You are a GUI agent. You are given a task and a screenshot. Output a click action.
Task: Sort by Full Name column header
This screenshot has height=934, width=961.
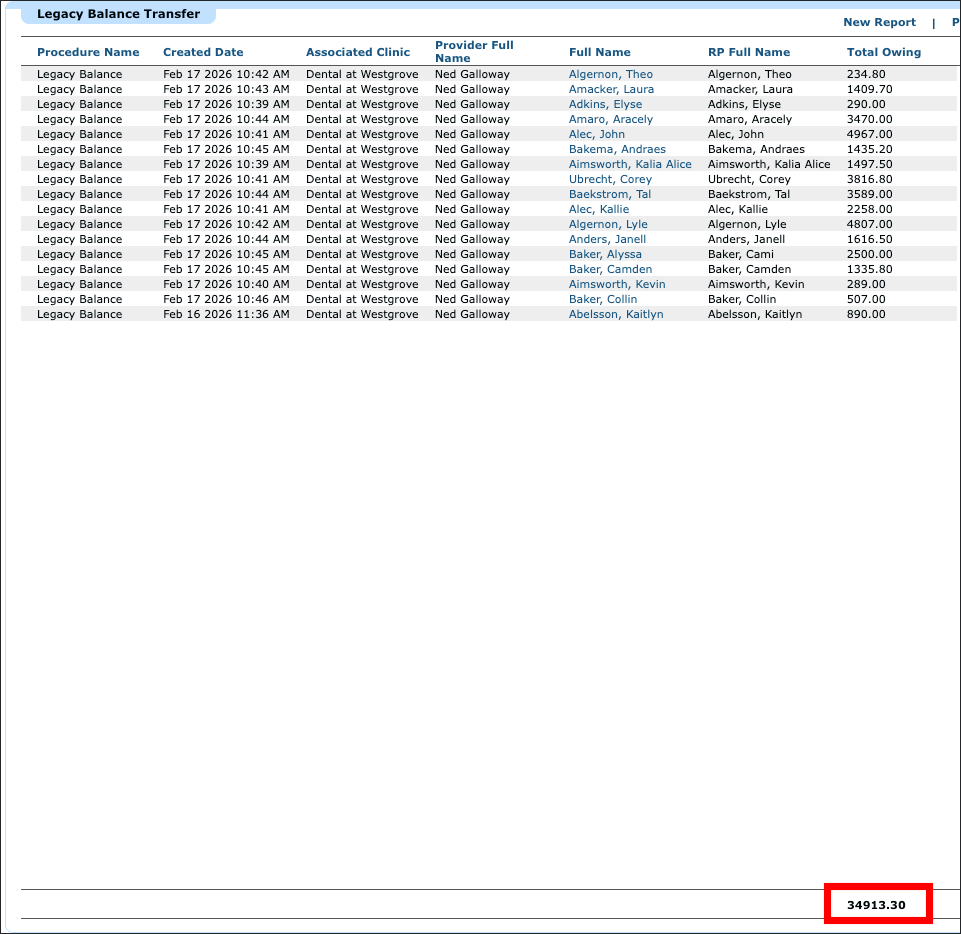tap(599, 52)
